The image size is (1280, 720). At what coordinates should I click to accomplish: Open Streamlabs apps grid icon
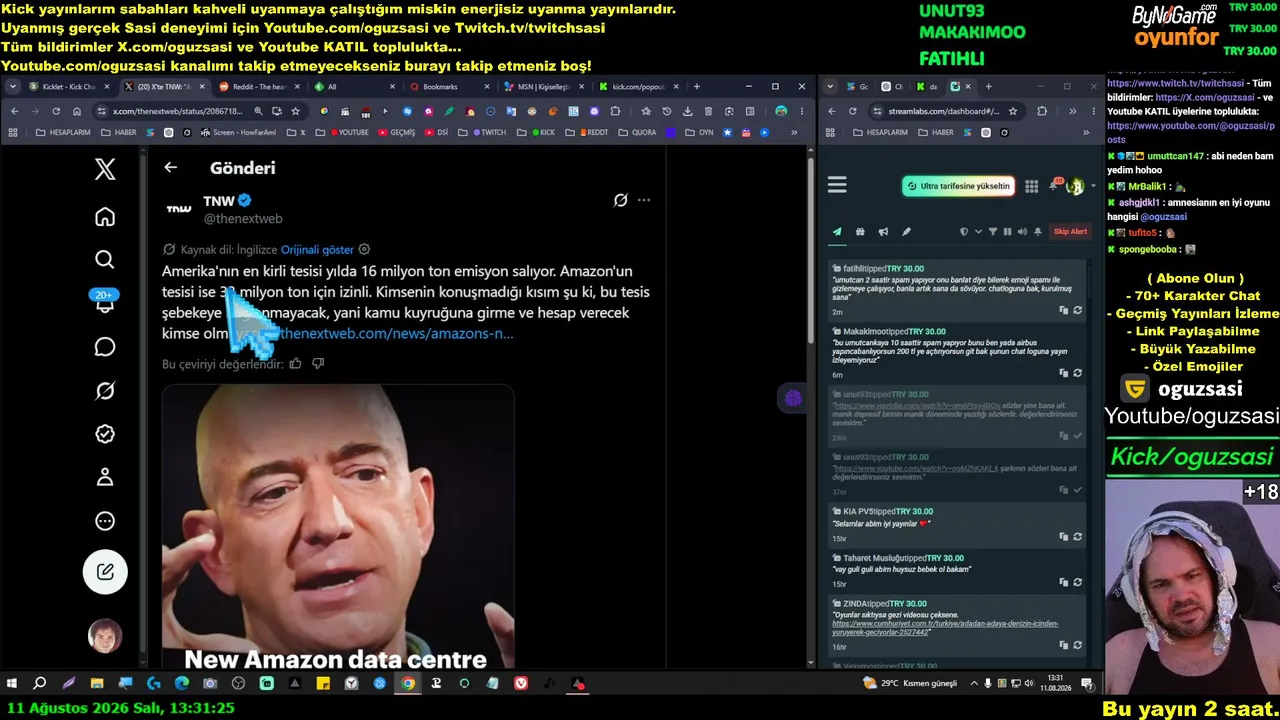1031,186
